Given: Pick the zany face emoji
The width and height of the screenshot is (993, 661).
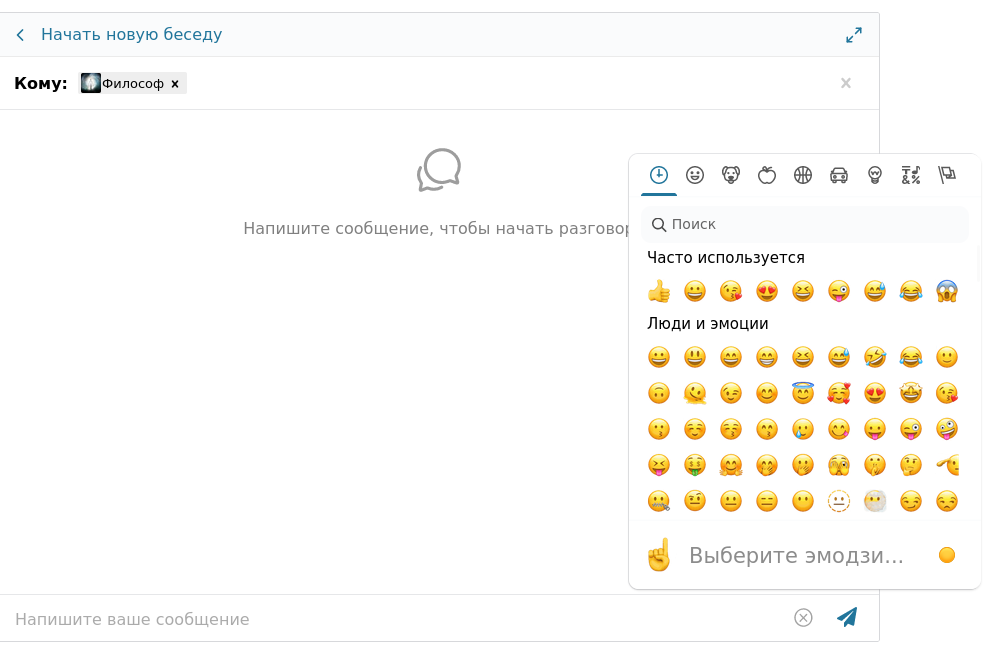Looking at the screenshot, I should [947, 429].
